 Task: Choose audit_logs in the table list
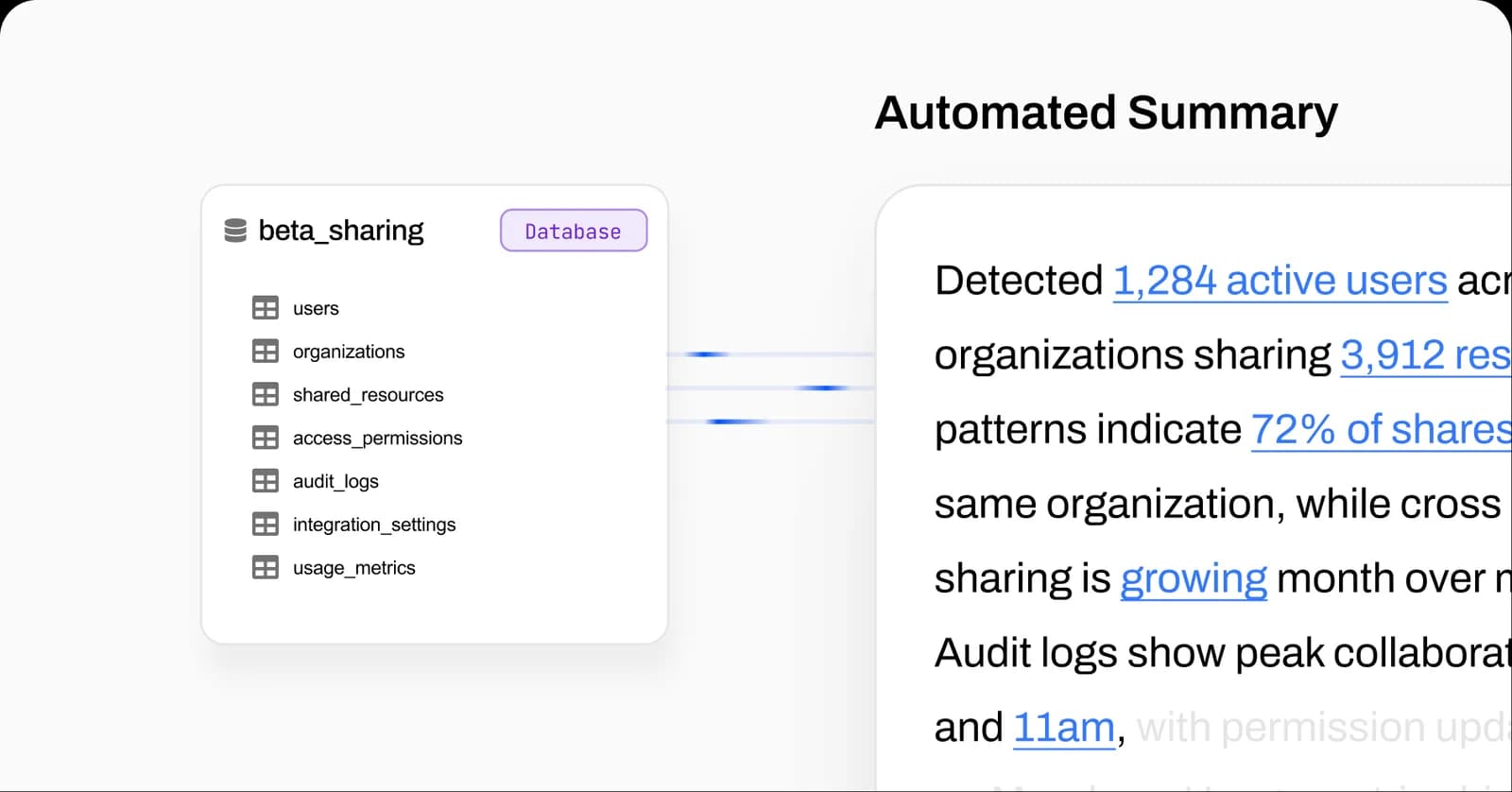[335, 481]
